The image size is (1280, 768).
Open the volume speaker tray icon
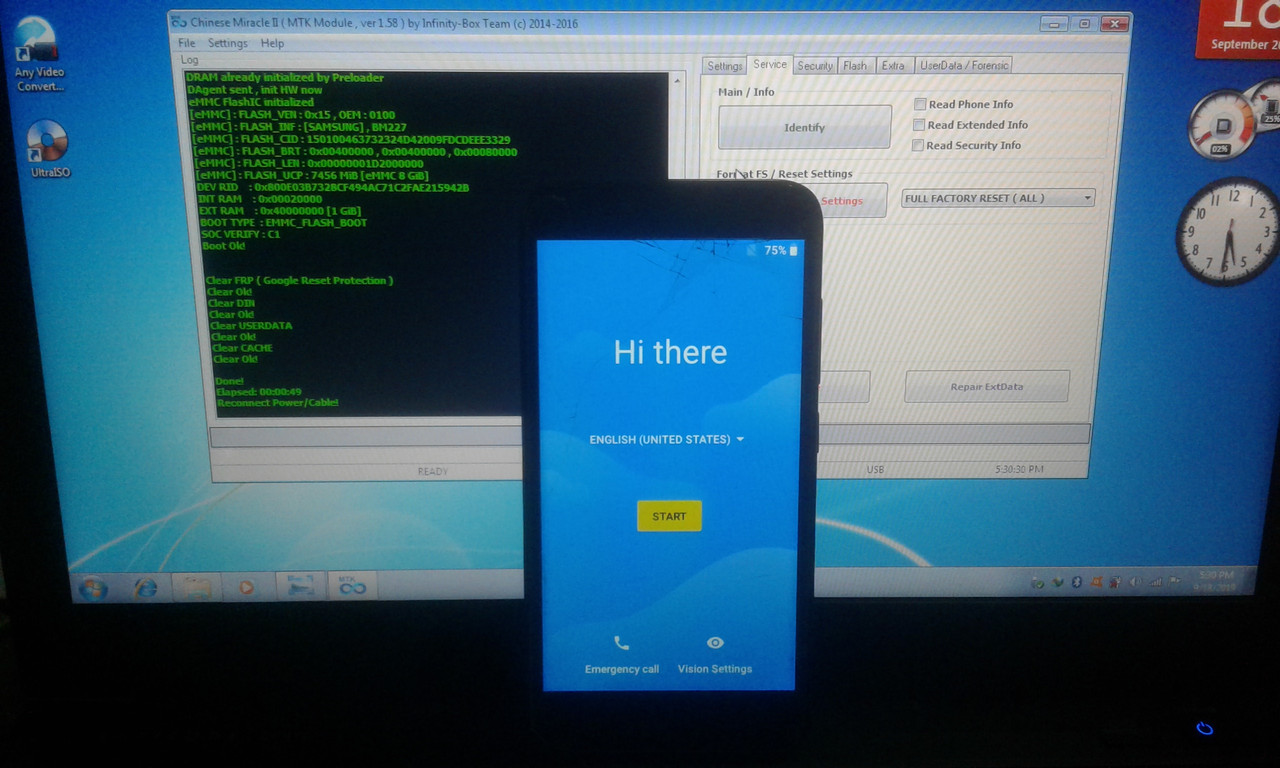click(1135, 582)
